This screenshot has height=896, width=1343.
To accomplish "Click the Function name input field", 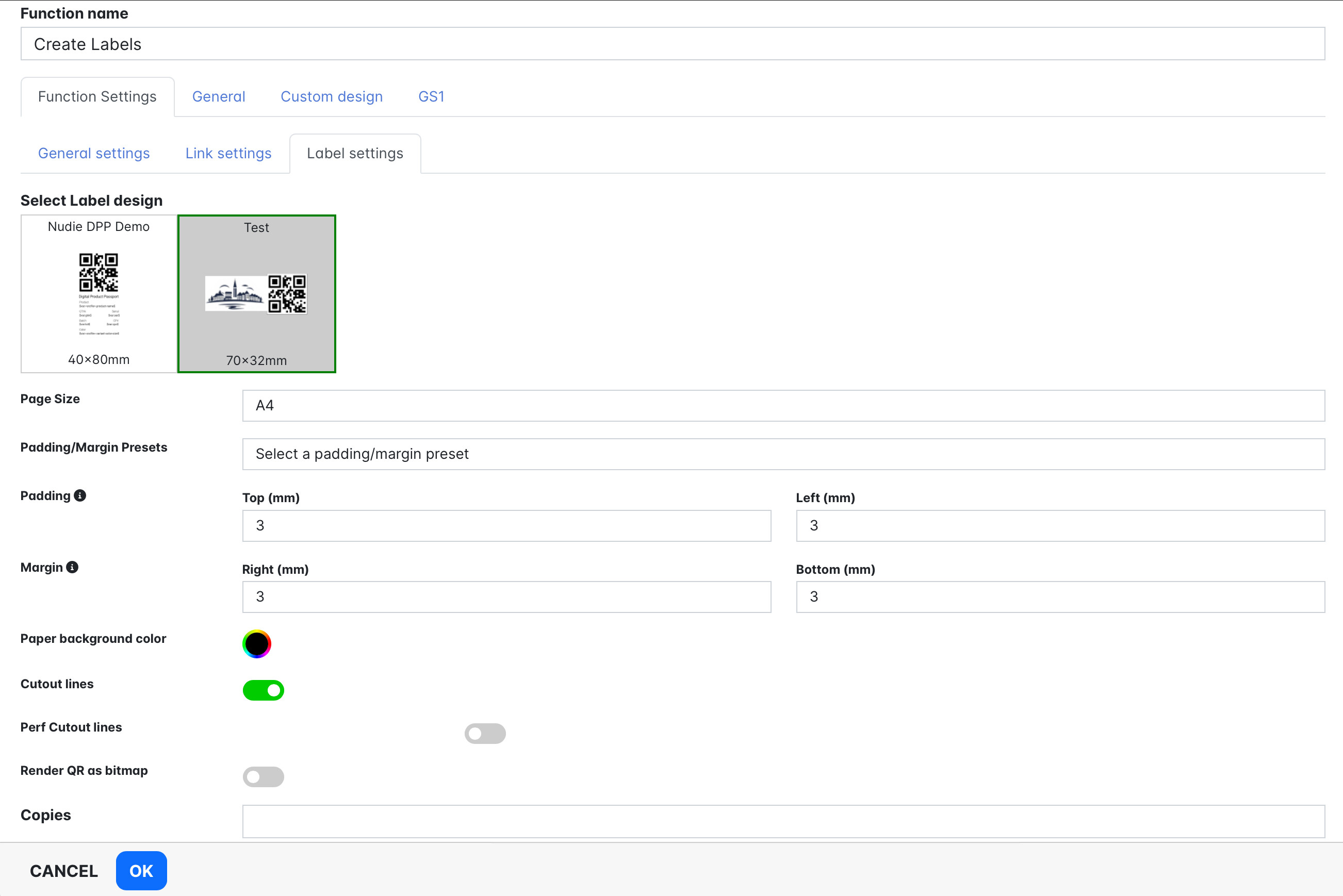I will point(672,44).
